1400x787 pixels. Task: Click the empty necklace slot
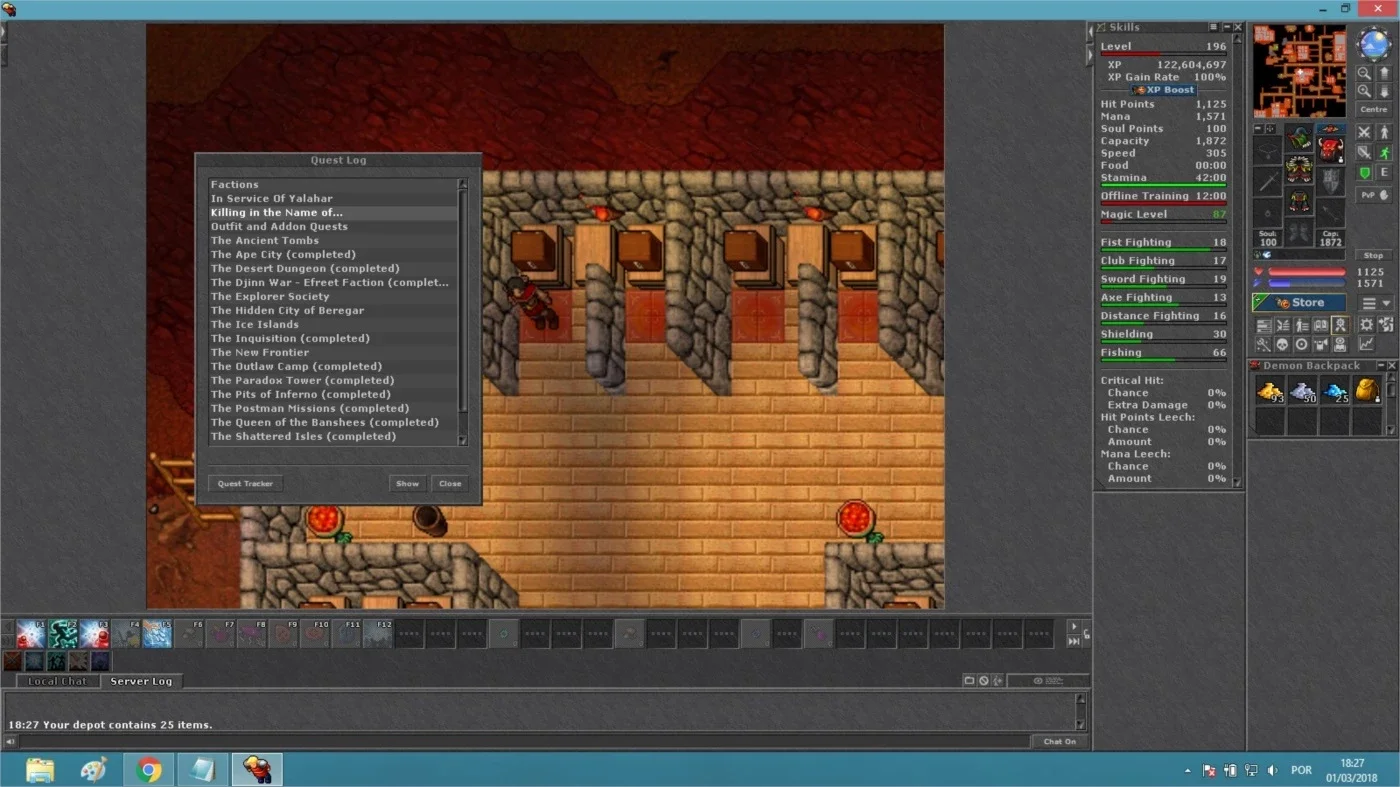click(x=1267, y=150)
